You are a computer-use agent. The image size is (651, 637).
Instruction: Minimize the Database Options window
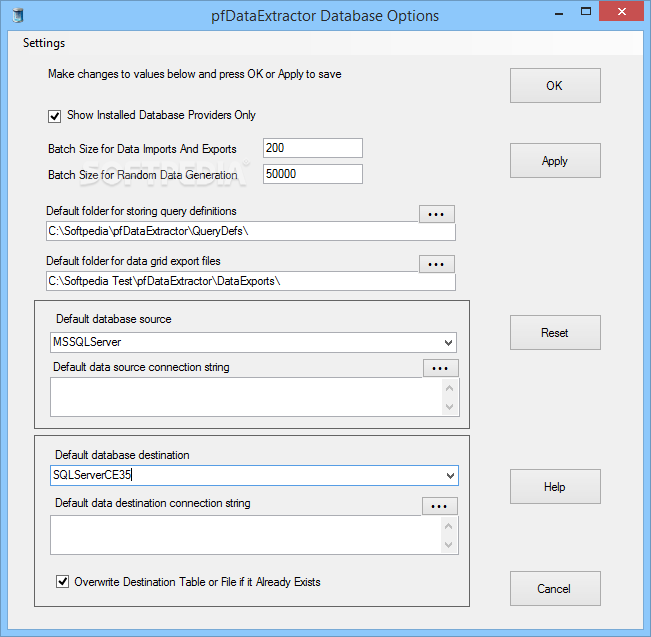(559, 14)
